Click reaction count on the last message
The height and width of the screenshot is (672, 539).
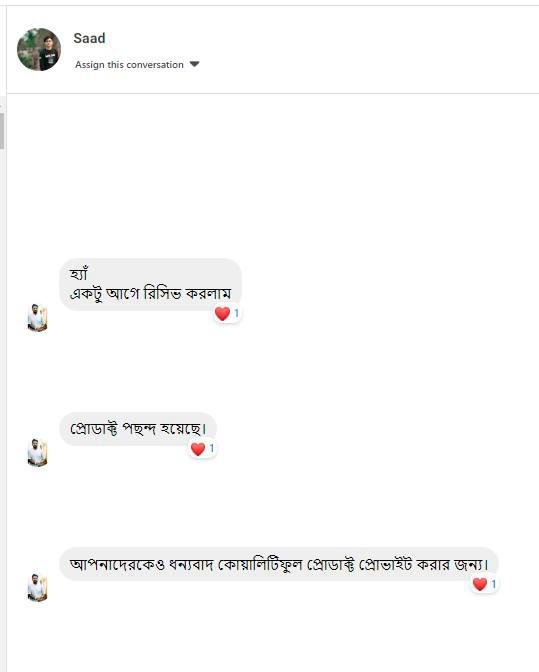click(x=494, y=584)
